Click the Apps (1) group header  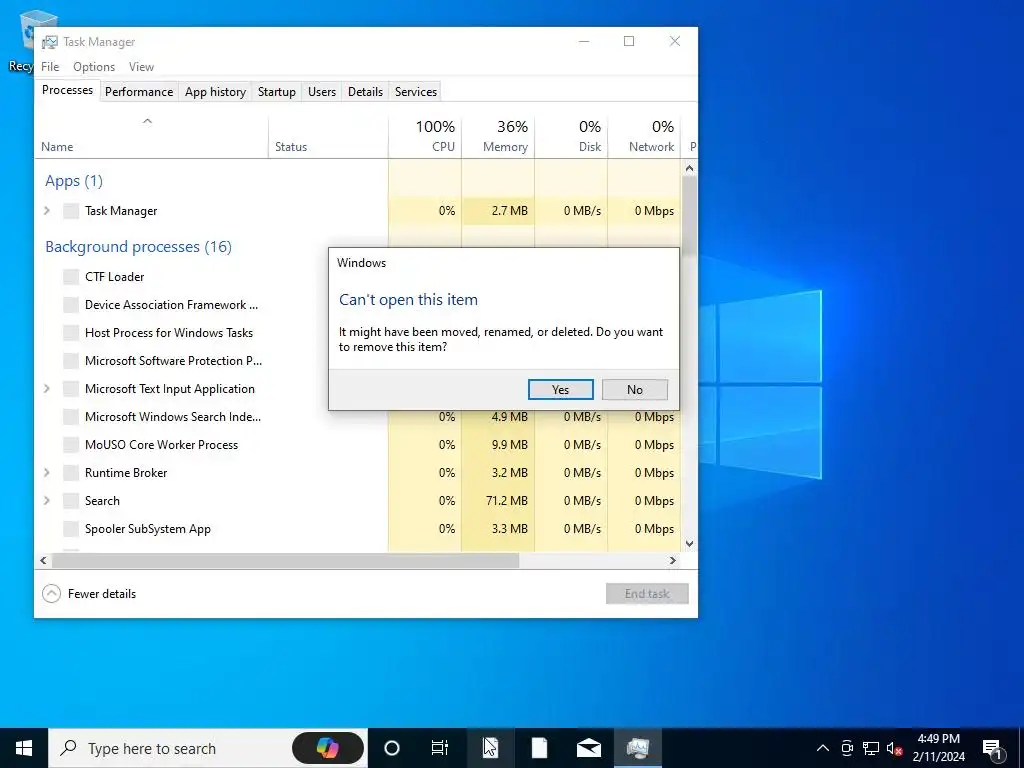(74, 181)
